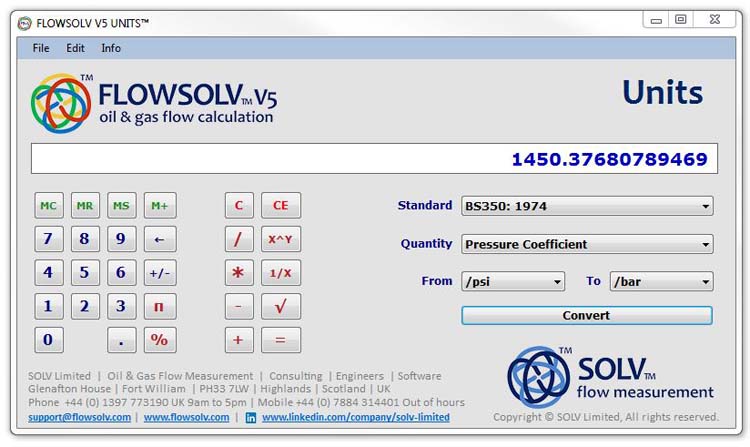Click the minus operator key
The height and width of the screenshot is (447, 750).
point(239,306)
